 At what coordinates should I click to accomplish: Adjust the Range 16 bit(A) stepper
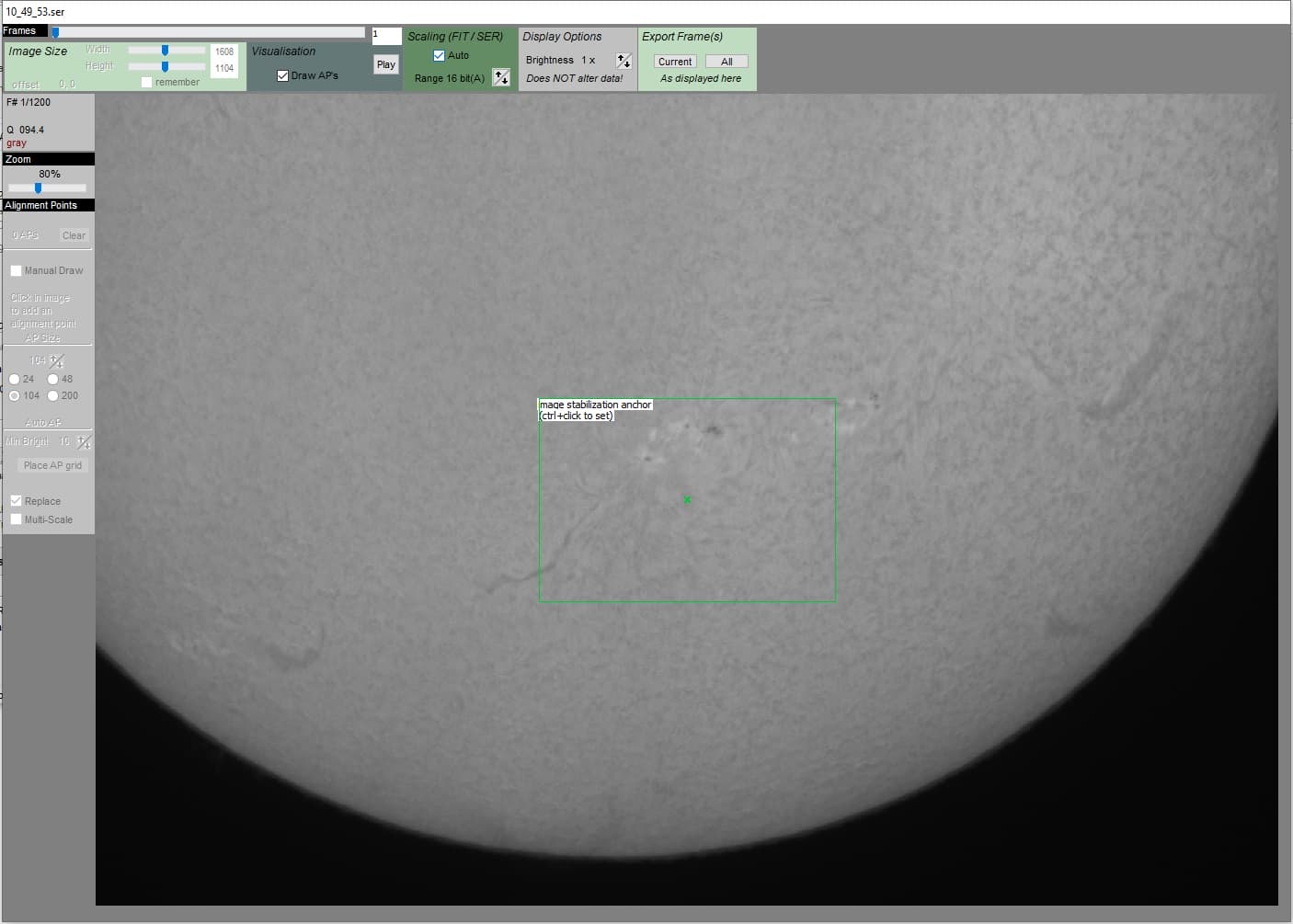pos(501,78)
